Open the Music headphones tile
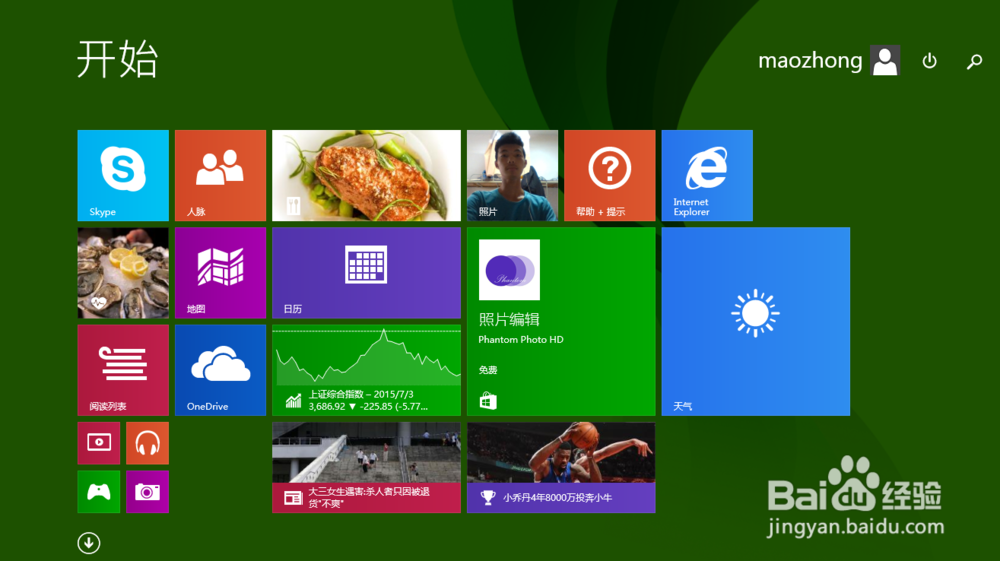Screen dimensions: 1000x561 pos(147,443)
